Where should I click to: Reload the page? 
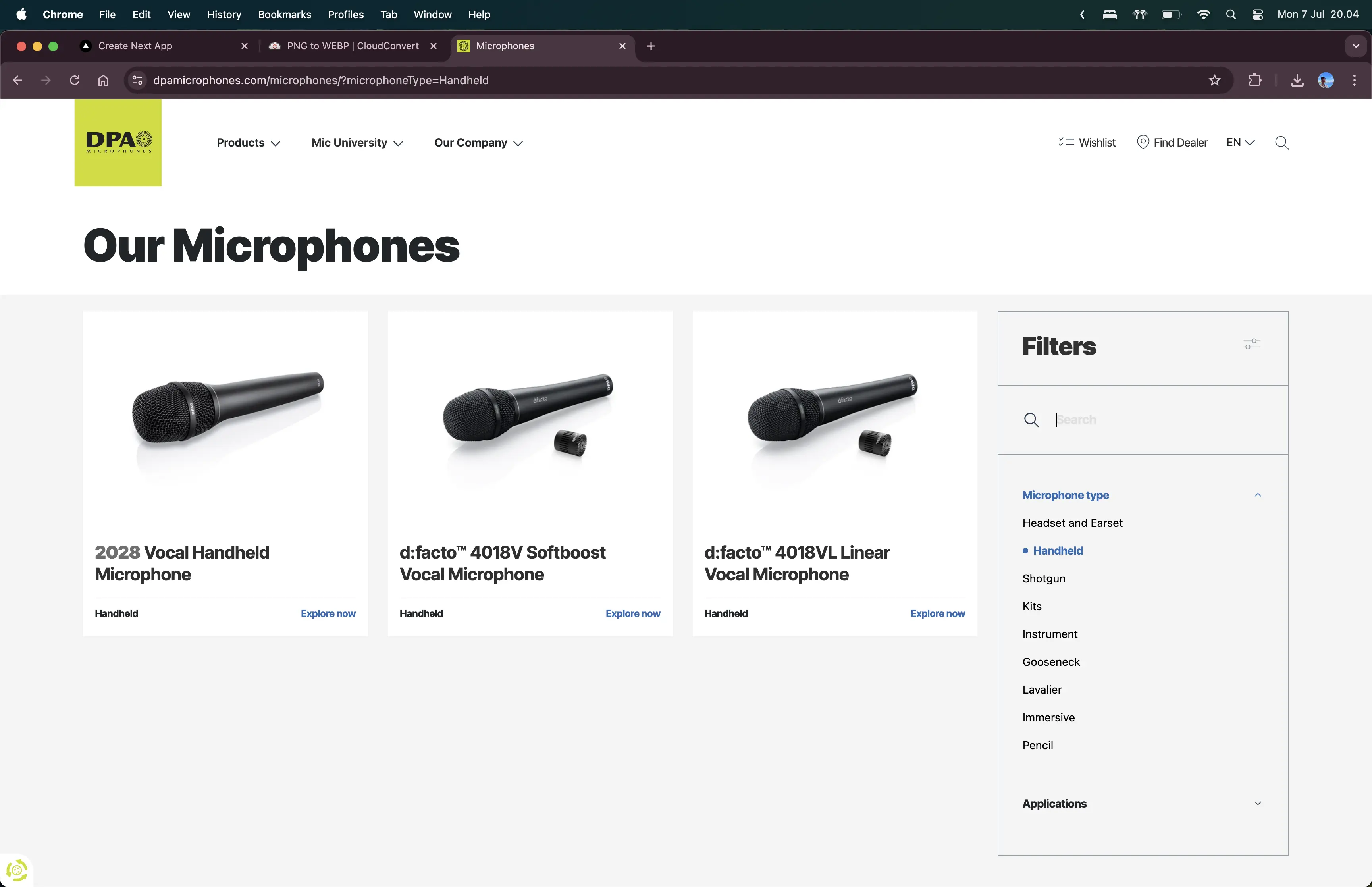[x=74, y=80]
